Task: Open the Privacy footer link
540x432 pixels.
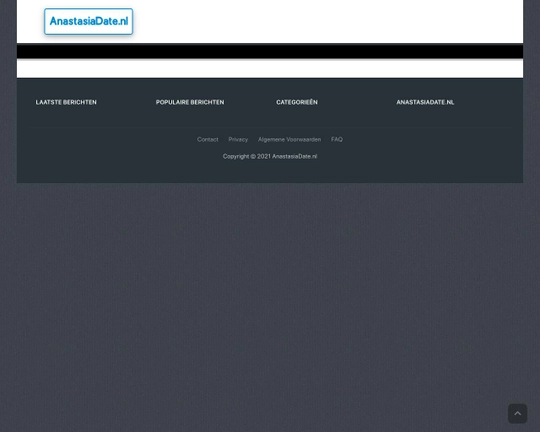Action: tap(238, 140)
